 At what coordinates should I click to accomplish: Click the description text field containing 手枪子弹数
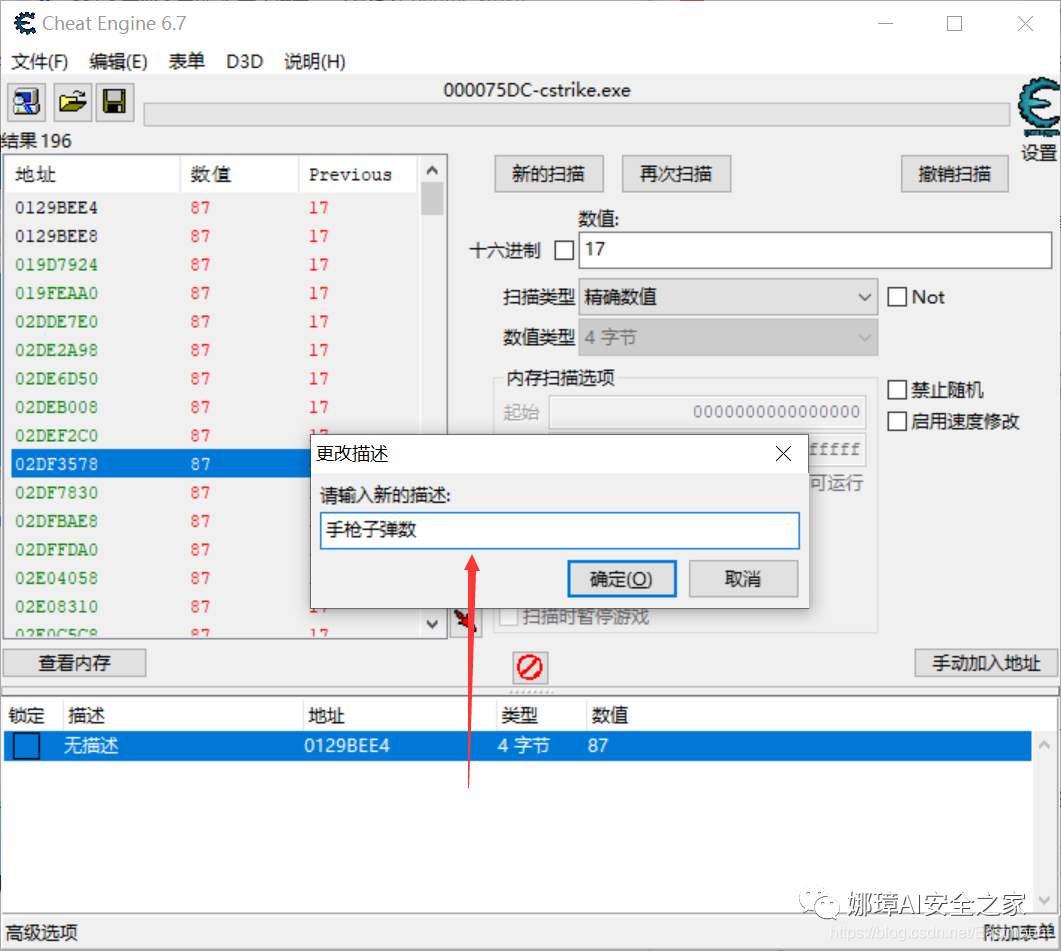point(560,530)
